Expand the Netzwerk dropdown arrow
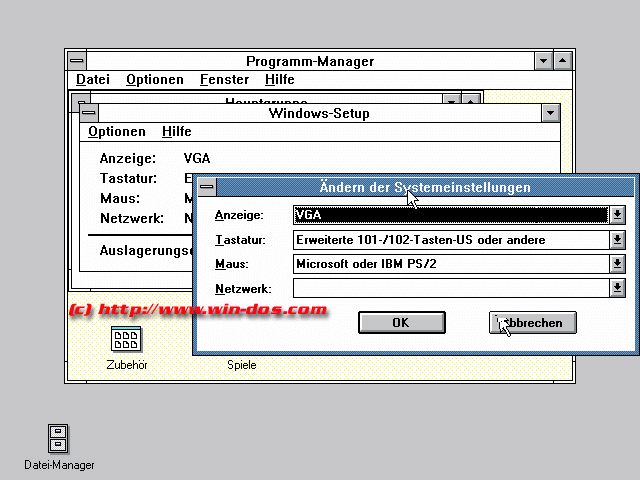This screenshot has height=480, width=640. click(617, 288)
